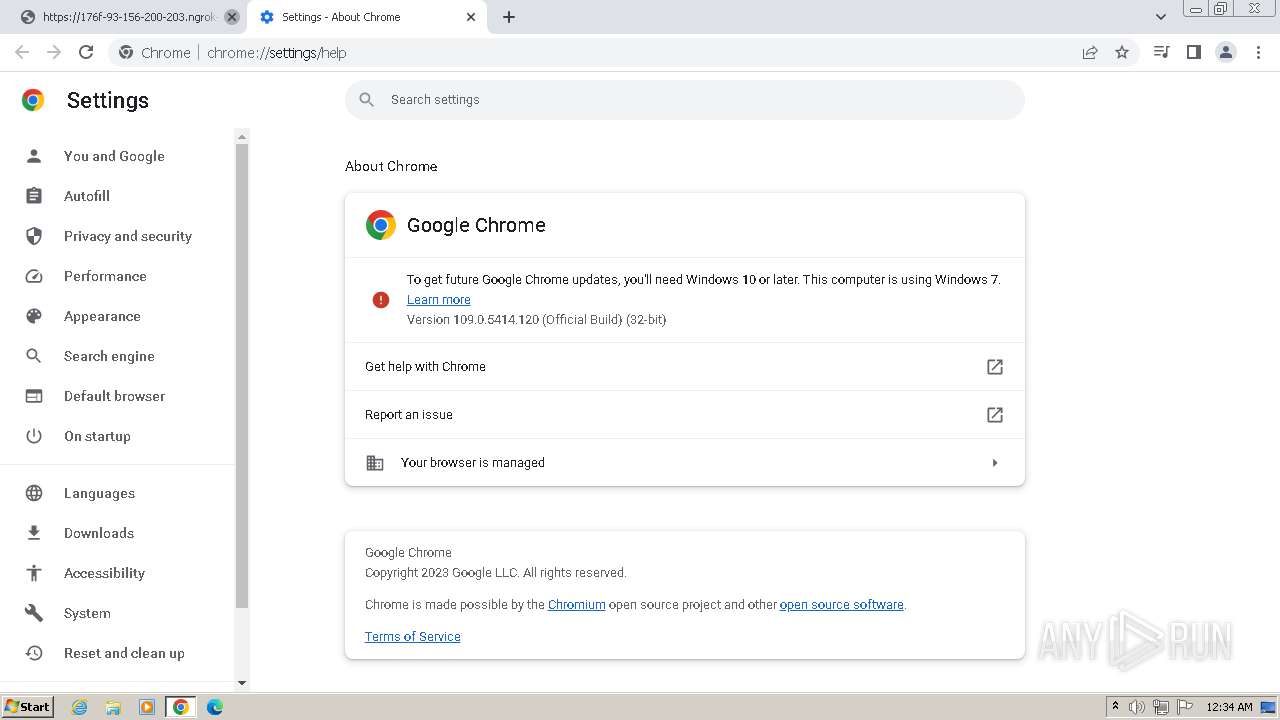Click the Reset and clean up history icon
1280x720 pixels.
pos(34,653)
